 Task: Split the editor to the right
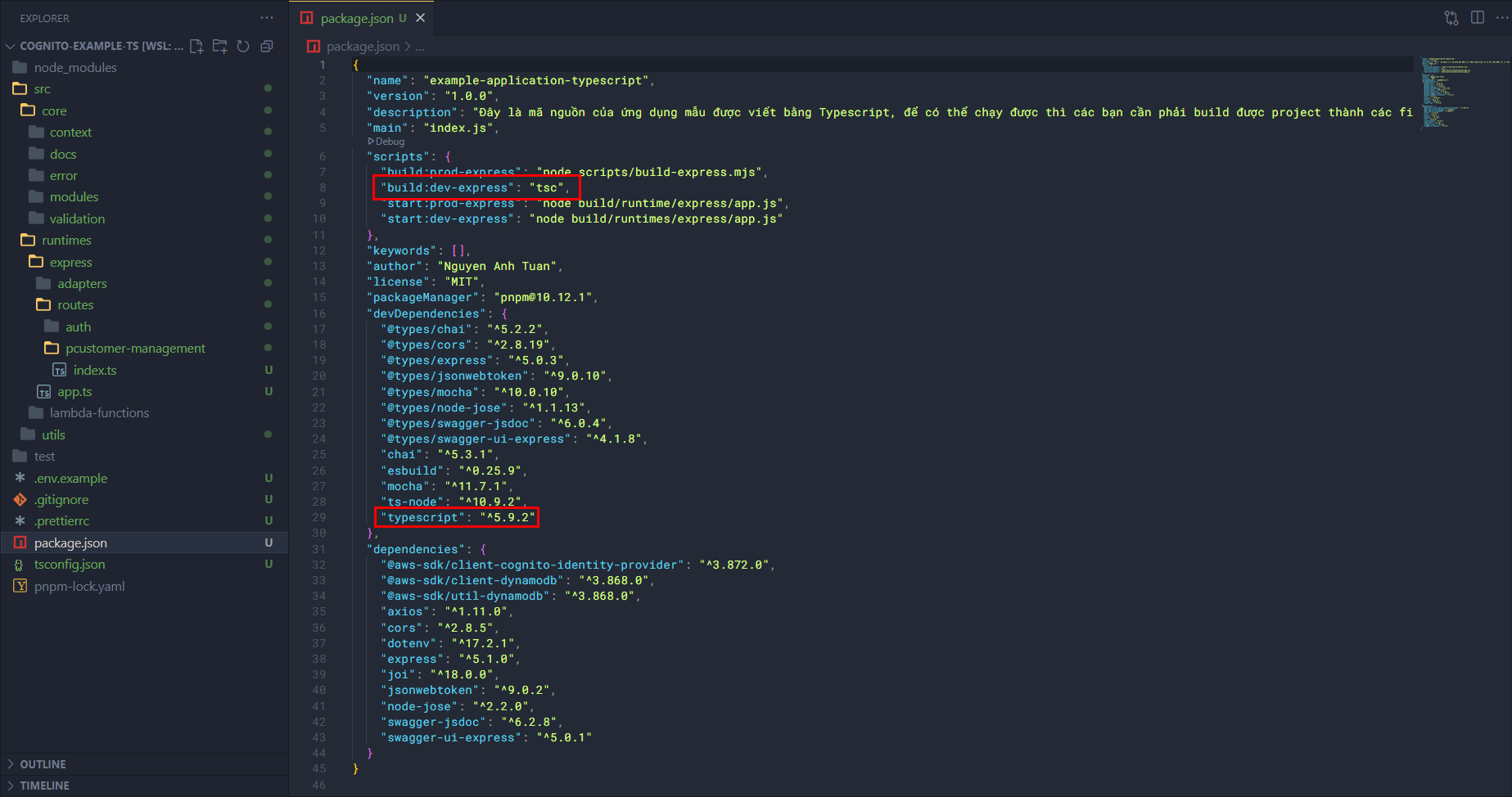pos(1478,18)
